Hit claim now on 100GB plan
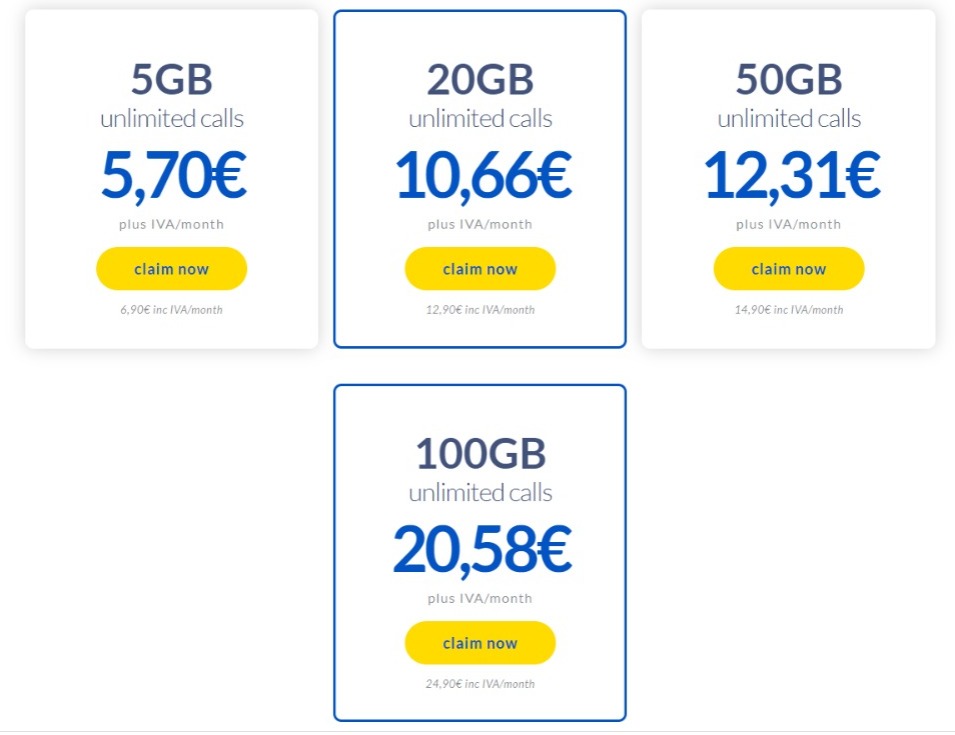 [480, 643]
